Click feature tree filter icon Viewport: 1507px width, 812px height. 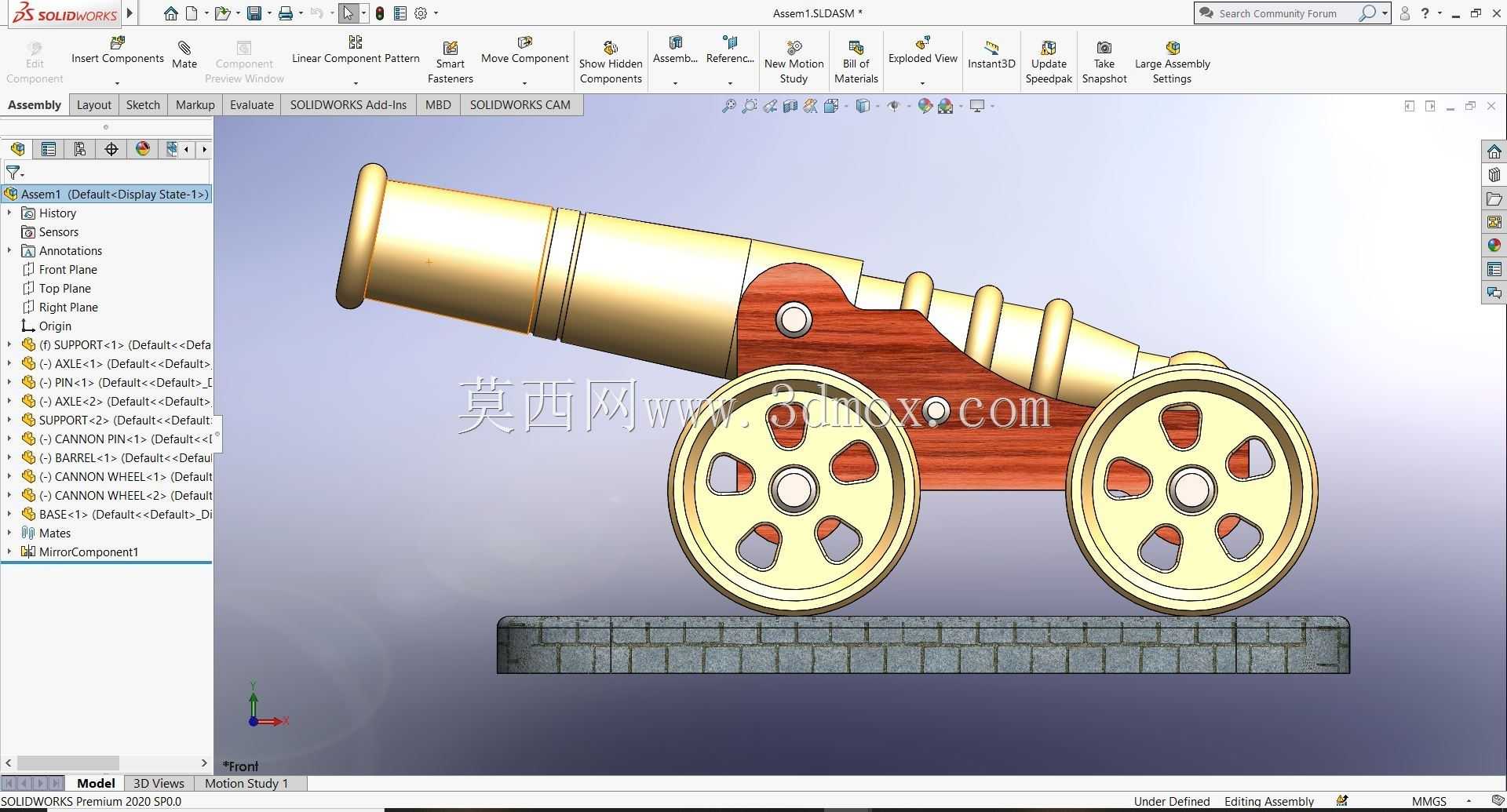point(14,173)
